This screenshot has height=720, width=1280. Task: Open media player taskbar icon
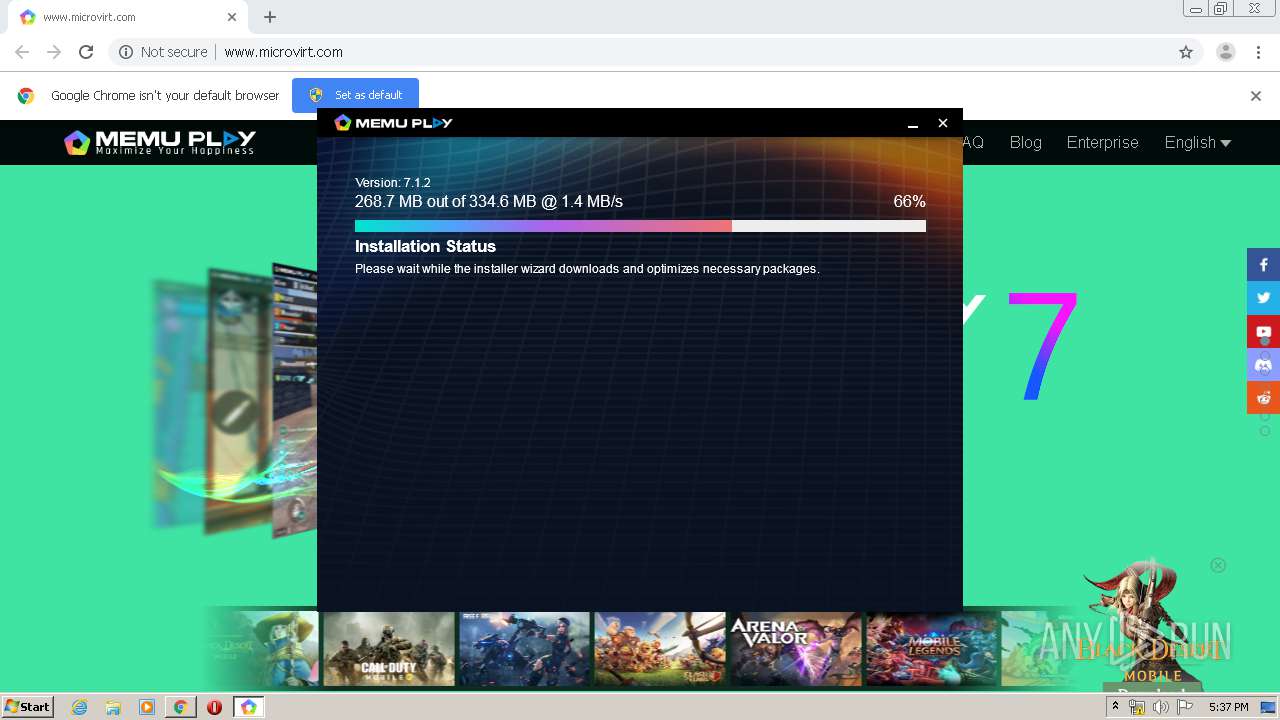tap(147, 707)
